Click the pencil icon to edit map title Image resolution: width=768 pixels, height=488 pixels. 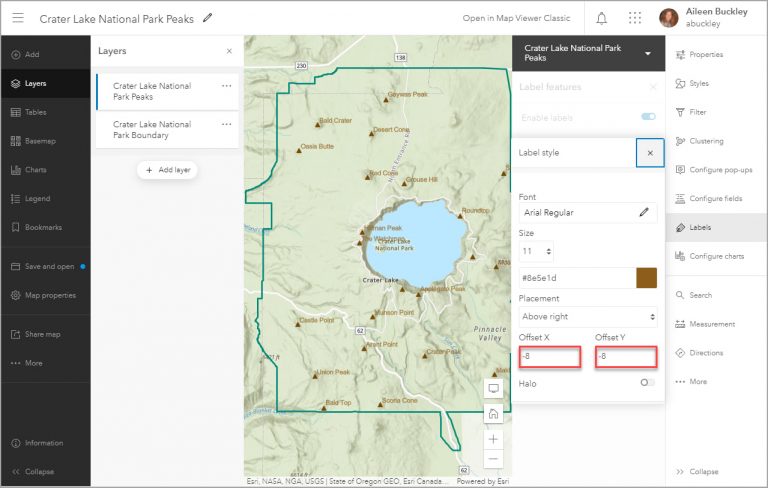click(x=208, y=18)
